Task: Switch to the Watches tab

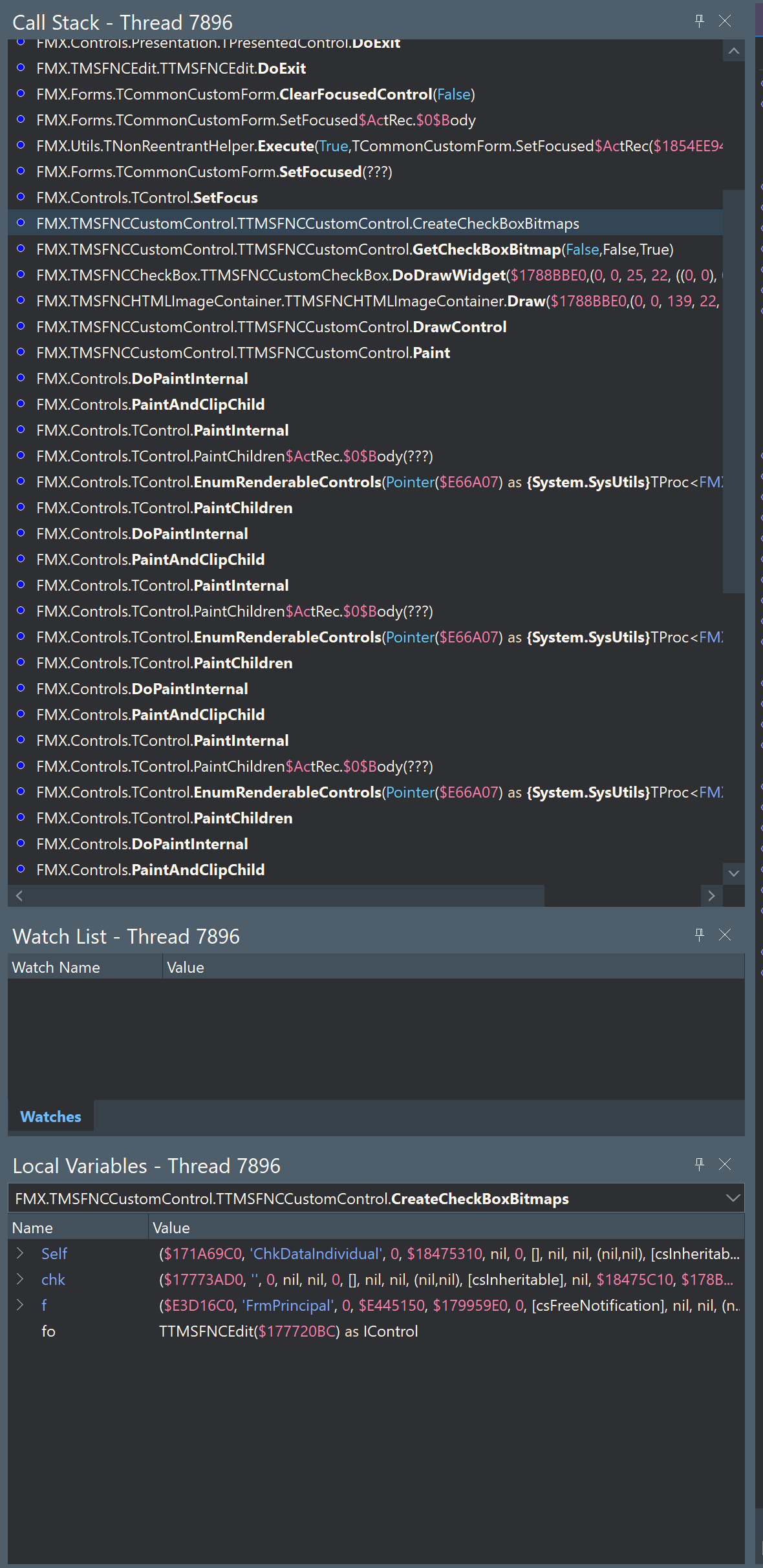Action: 50,1116
